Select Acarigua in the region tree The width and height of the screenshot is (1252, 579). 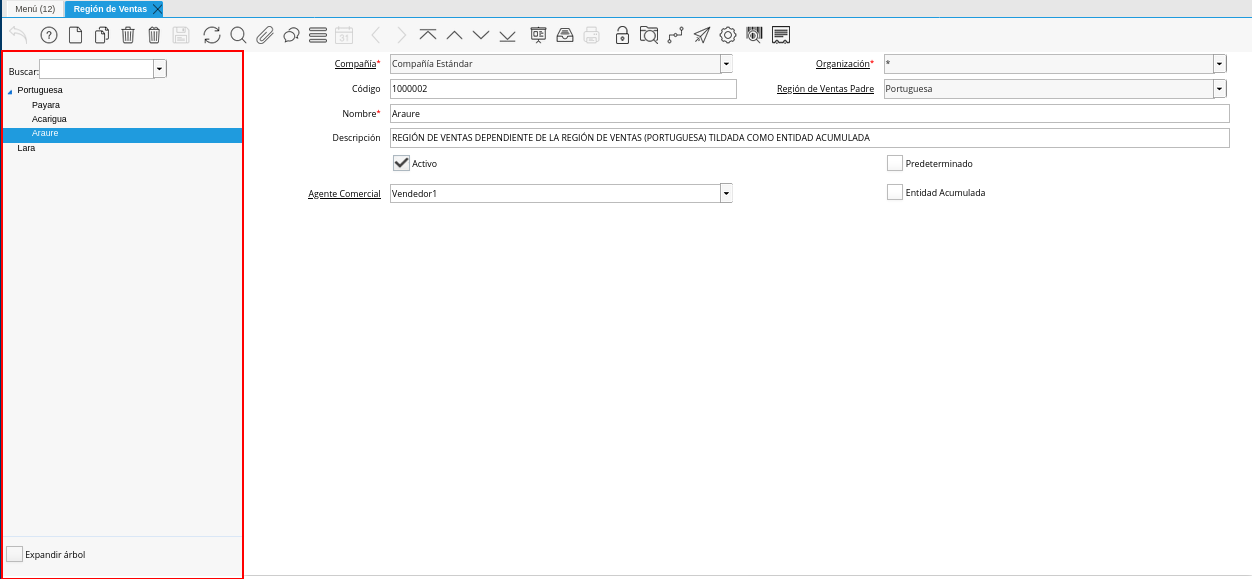(49, 119)
